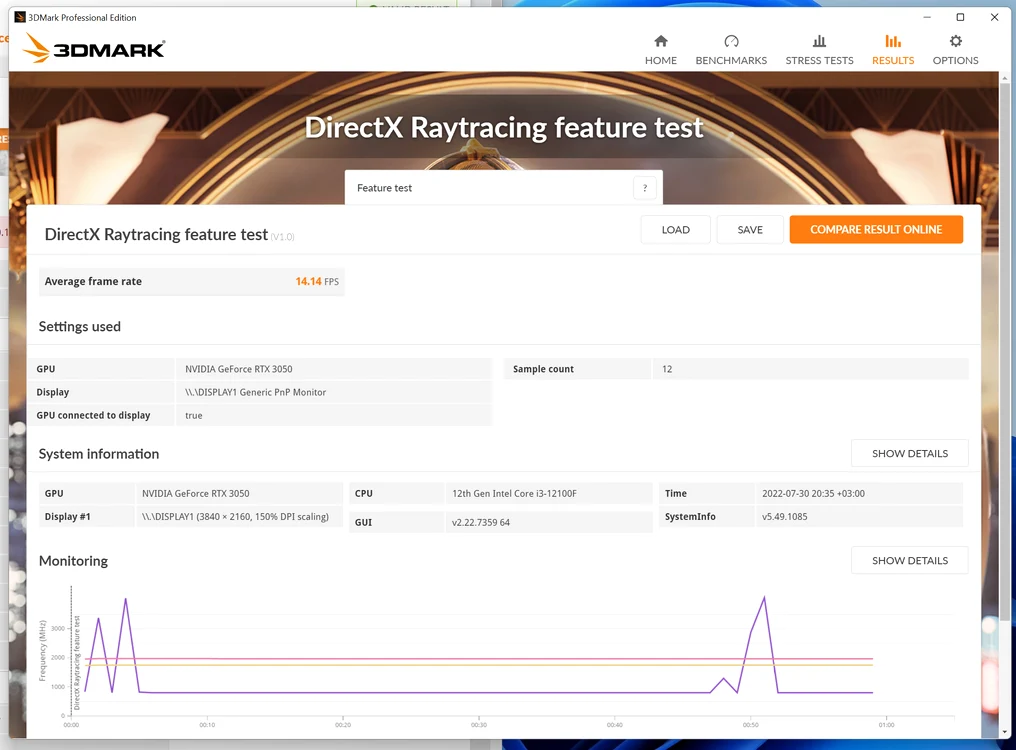Open the Home tab house icon

660,41
